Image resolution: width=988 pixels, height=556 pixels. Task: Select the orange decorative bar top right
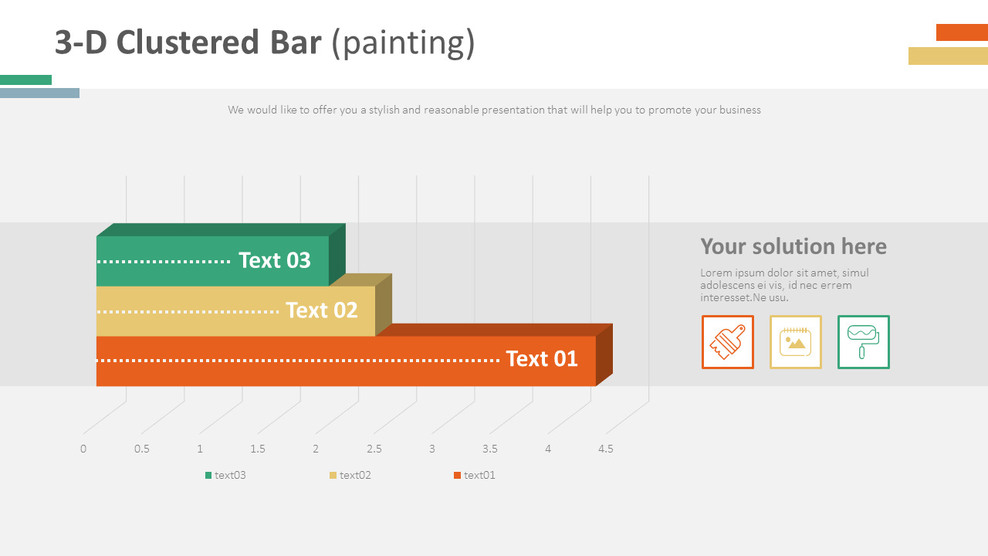962,32
